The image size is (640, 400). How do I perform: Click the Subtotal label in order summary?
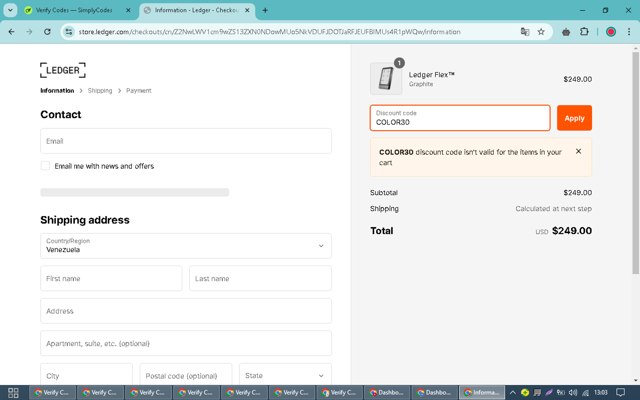click(x=384, y=193)
